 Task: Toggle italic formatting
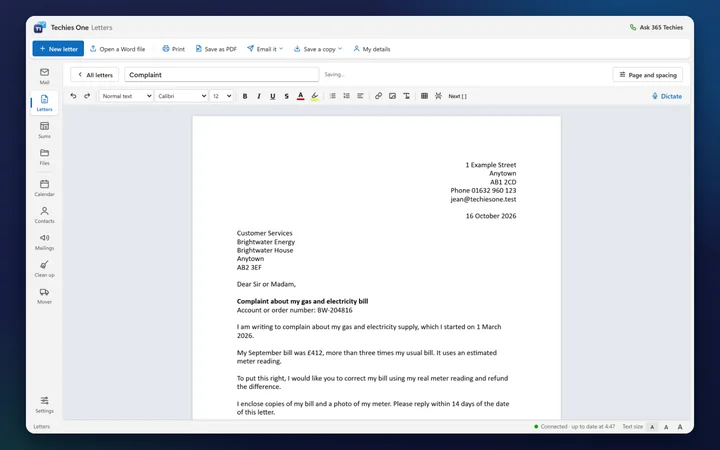tap(259, 96)
